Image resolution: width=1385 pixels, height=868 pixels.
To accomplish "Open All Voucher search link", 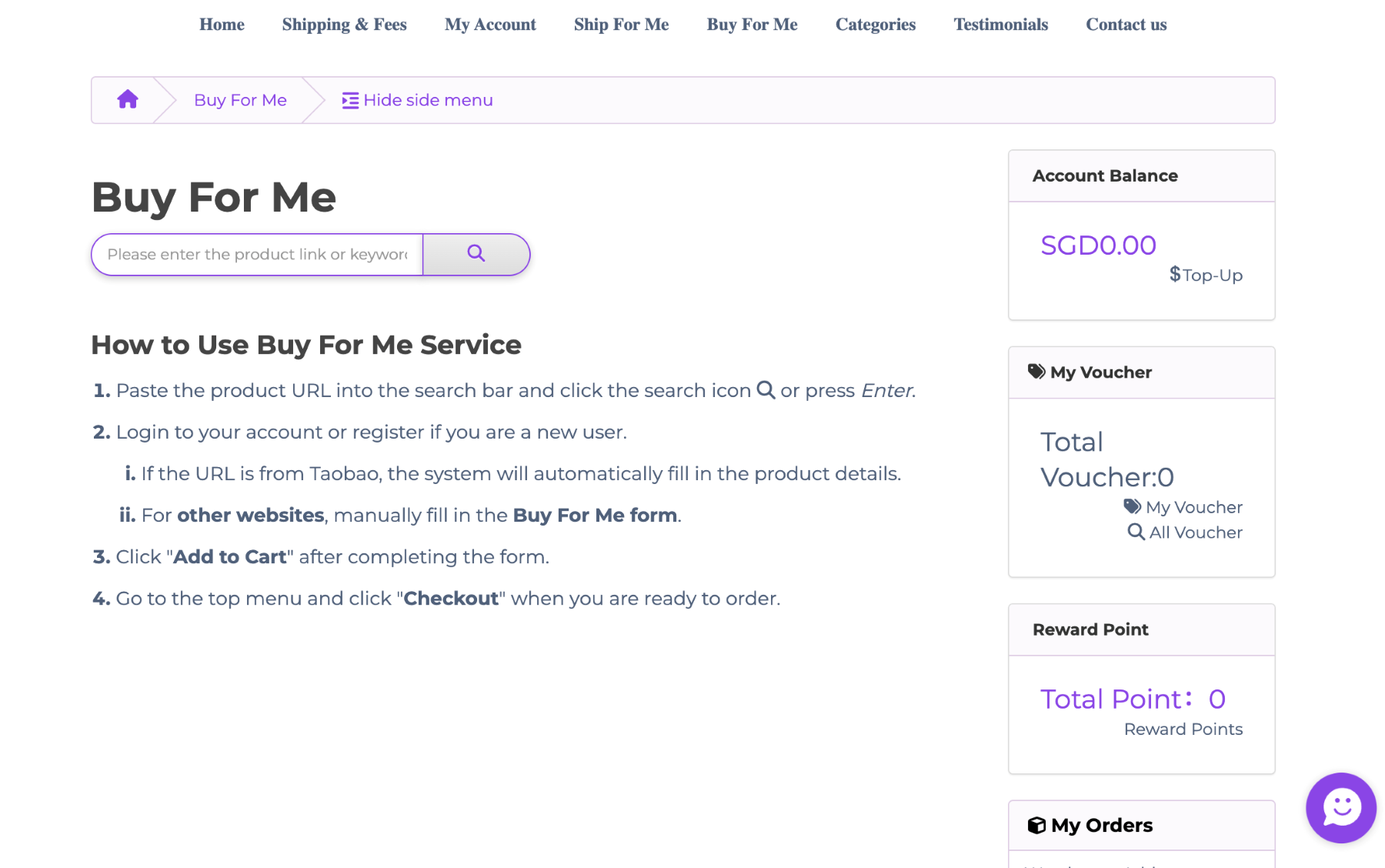I will tap(1185, 532).
